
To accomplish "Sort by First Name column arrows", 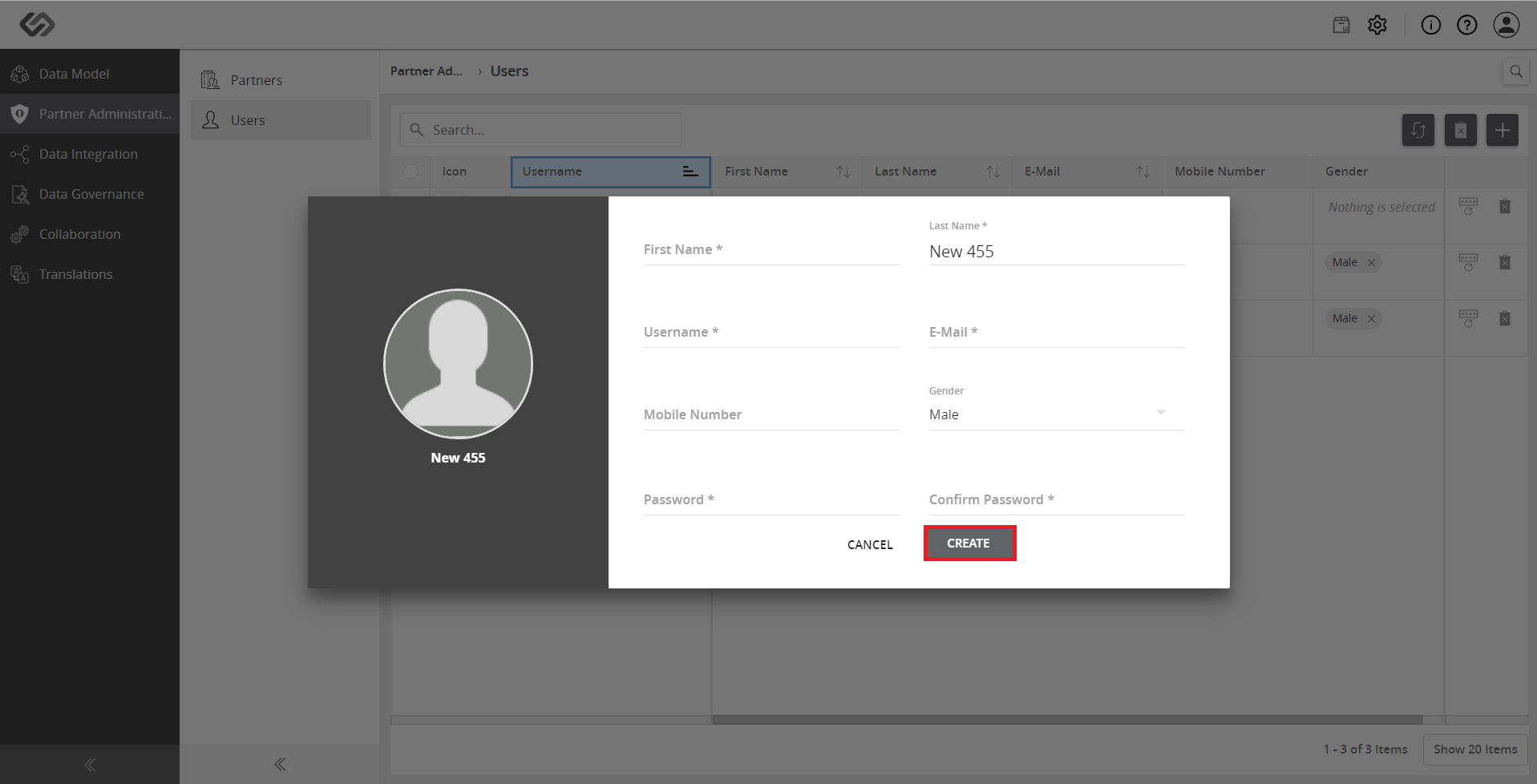I will (x=843, y=172).
